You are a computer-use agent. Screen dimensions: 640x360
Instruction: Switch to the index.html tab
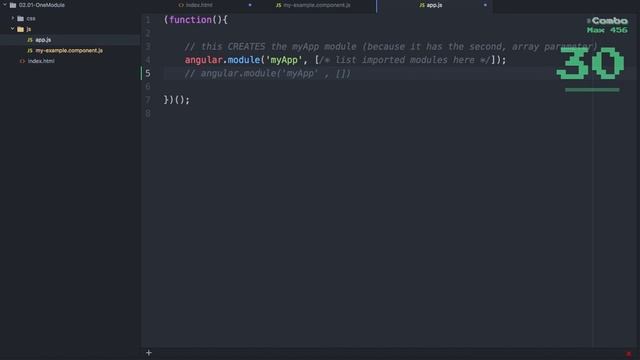coord(199,5)
